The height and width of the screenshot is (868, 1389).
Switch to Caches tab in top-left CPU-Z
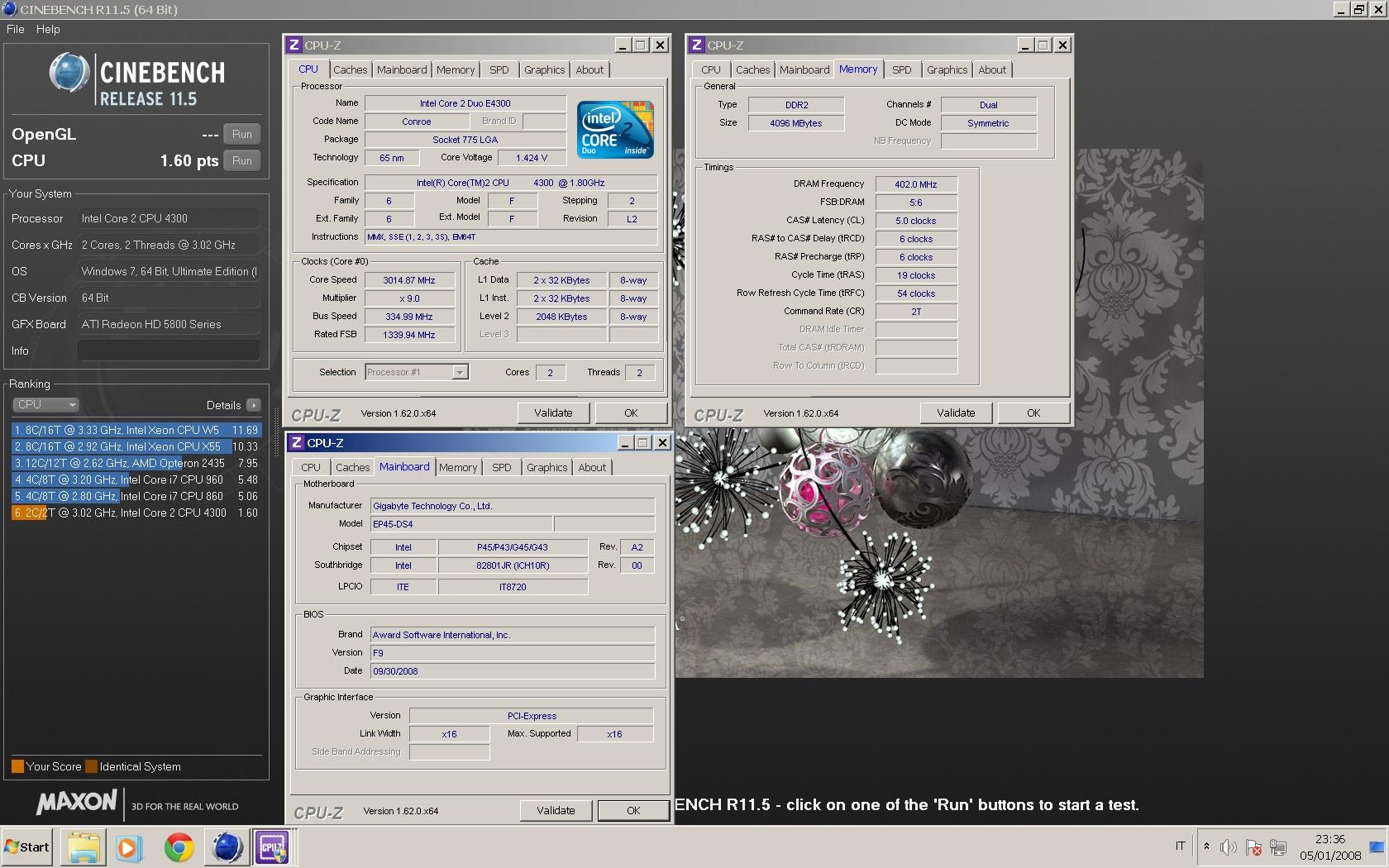click(350, 70)
